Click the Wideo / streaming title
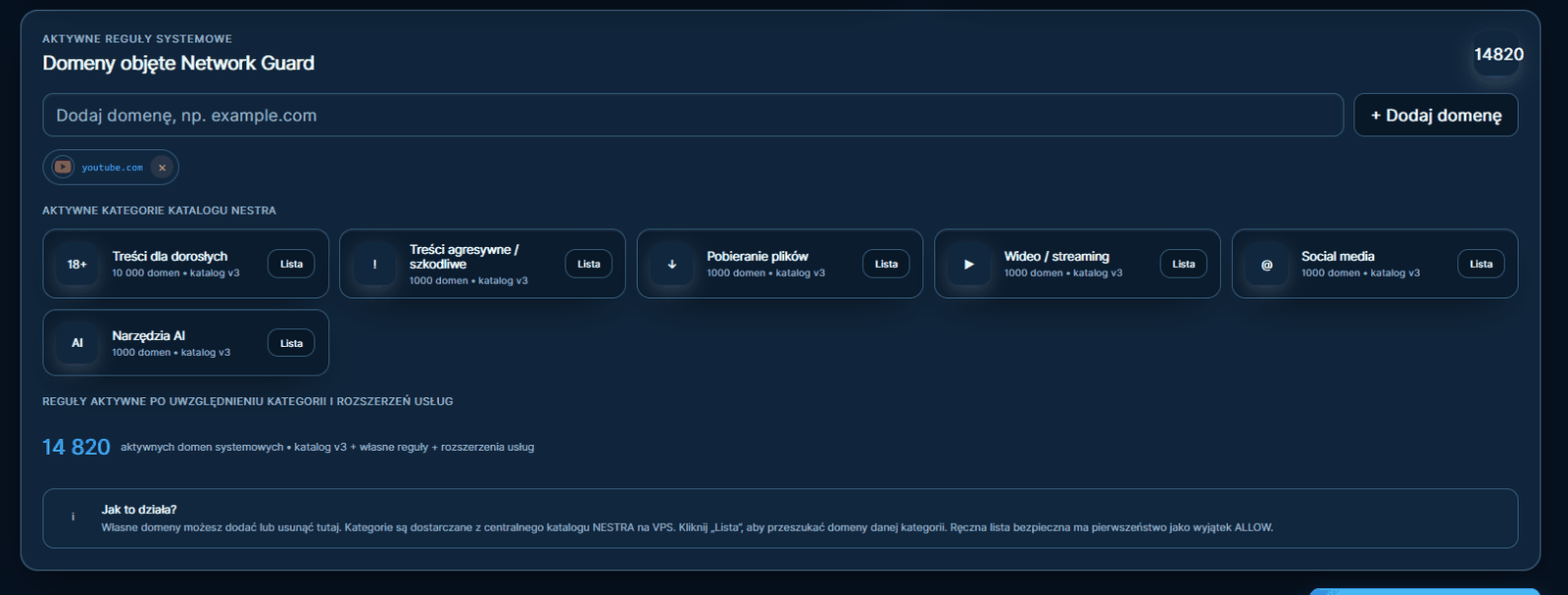The width and height of the screenshot is (1568, 595). [1056, 256]
